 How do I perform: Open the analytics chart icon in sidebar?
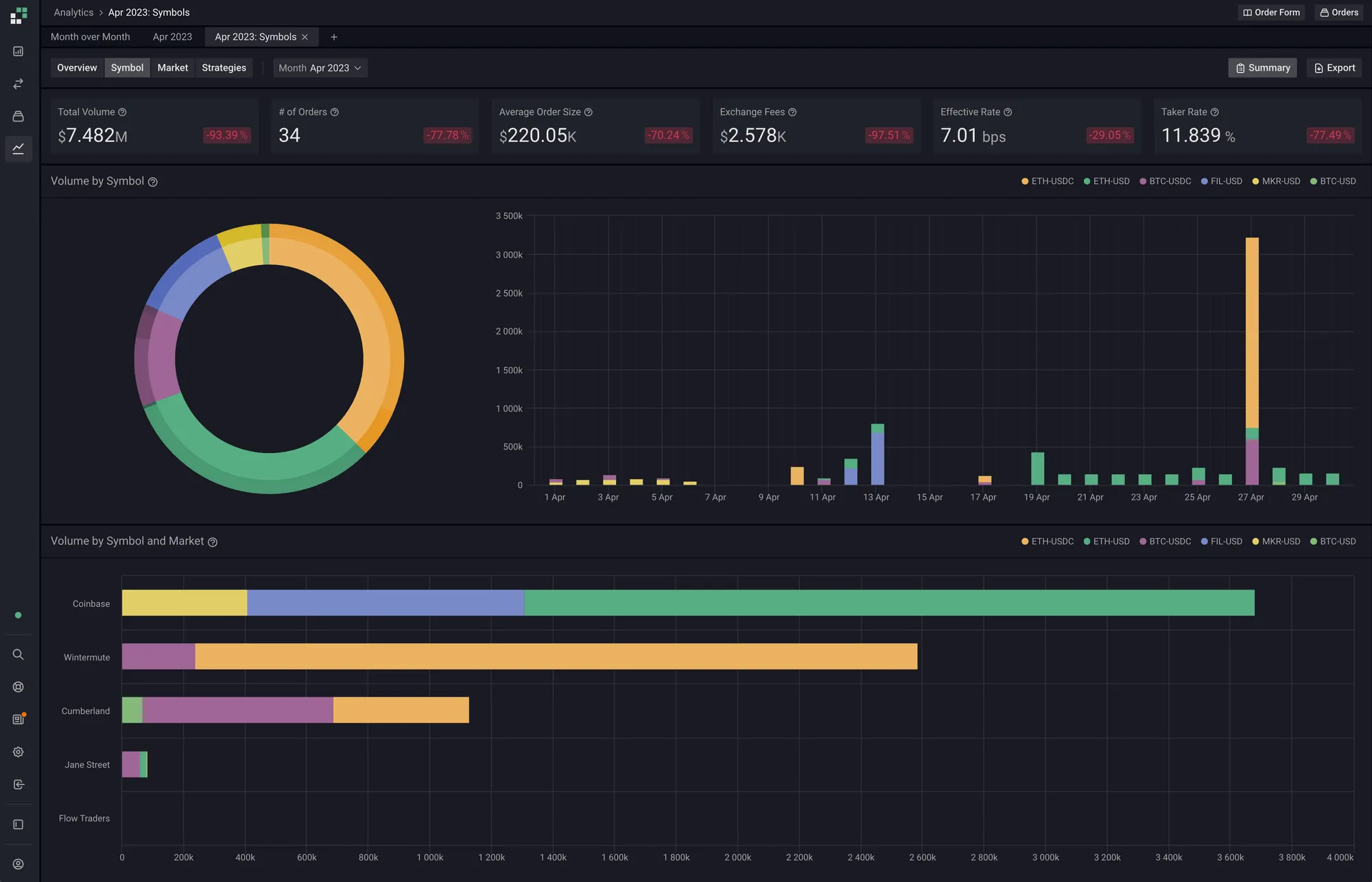coord(19,148)
